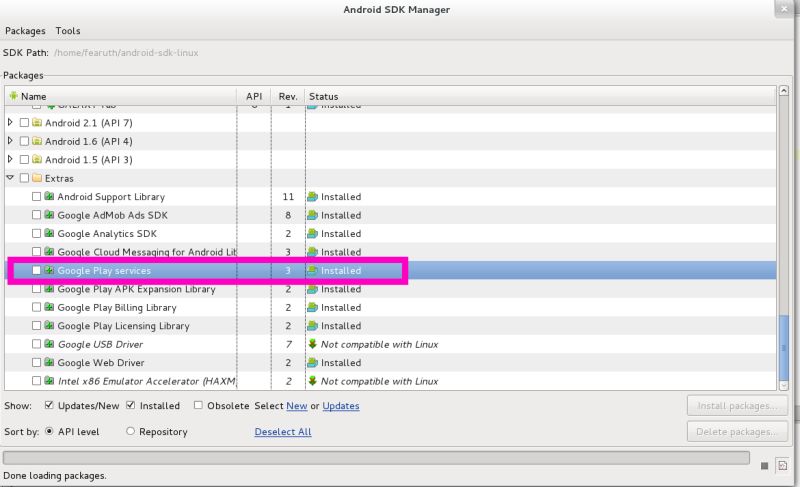Image resolution: width=800 pixels, height=487 pixels.
Task: Expand the Android 1.5 (API 3) tree node
Action: [10, 159]
